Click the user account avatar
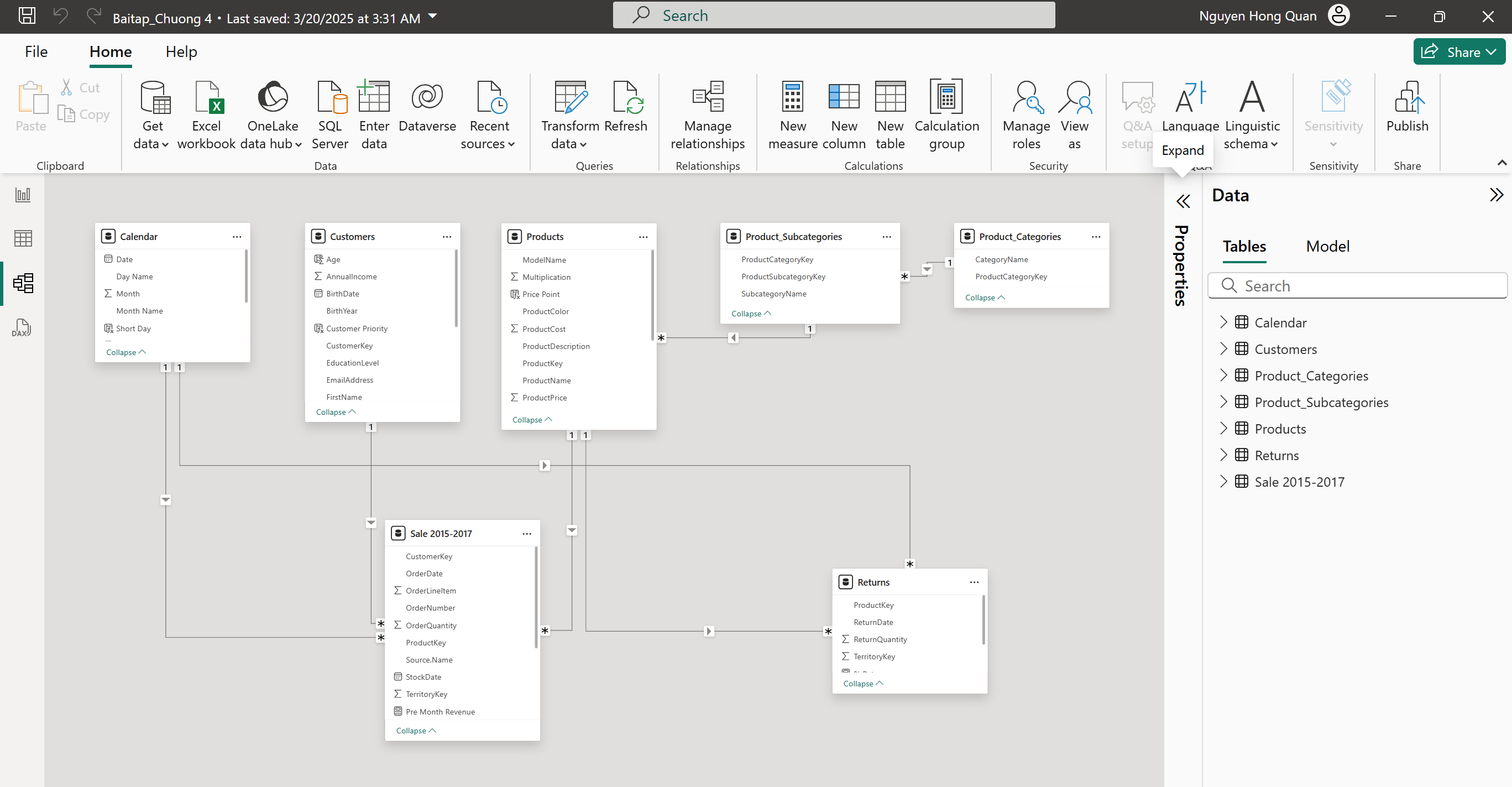1512x787 pixels. click(1338, 16)
